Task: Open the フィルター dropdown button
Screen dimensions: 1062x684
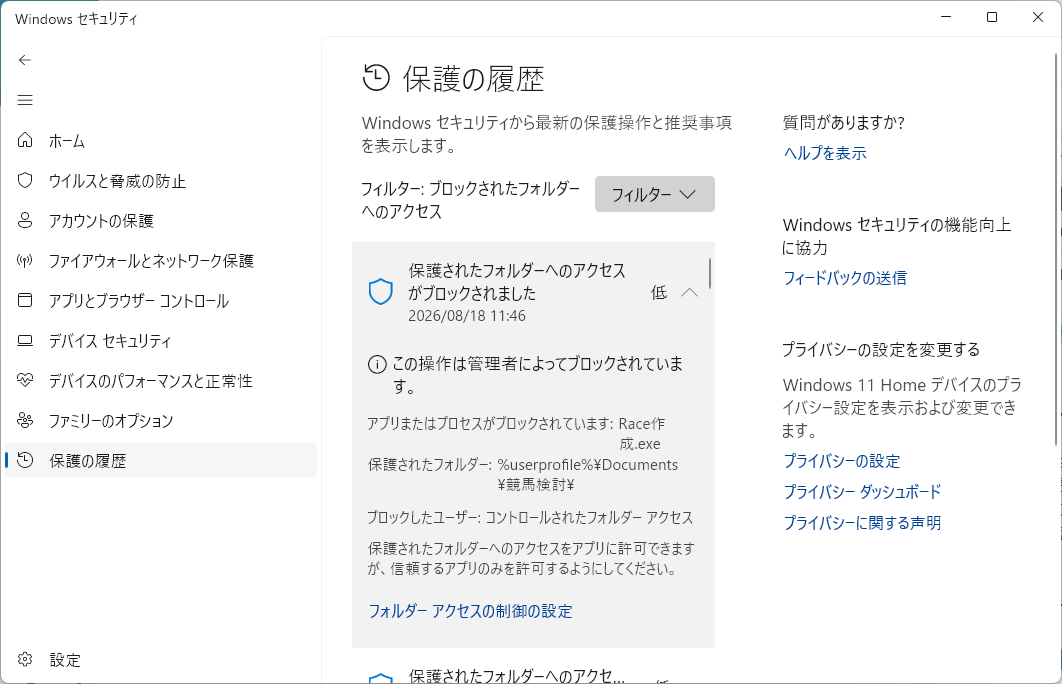Action: pyautogui.click(x=654, y=194)
